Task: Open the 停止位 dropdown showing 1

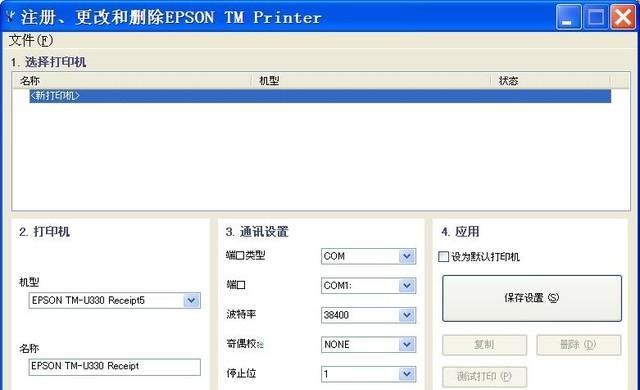Action: point(368,374)
